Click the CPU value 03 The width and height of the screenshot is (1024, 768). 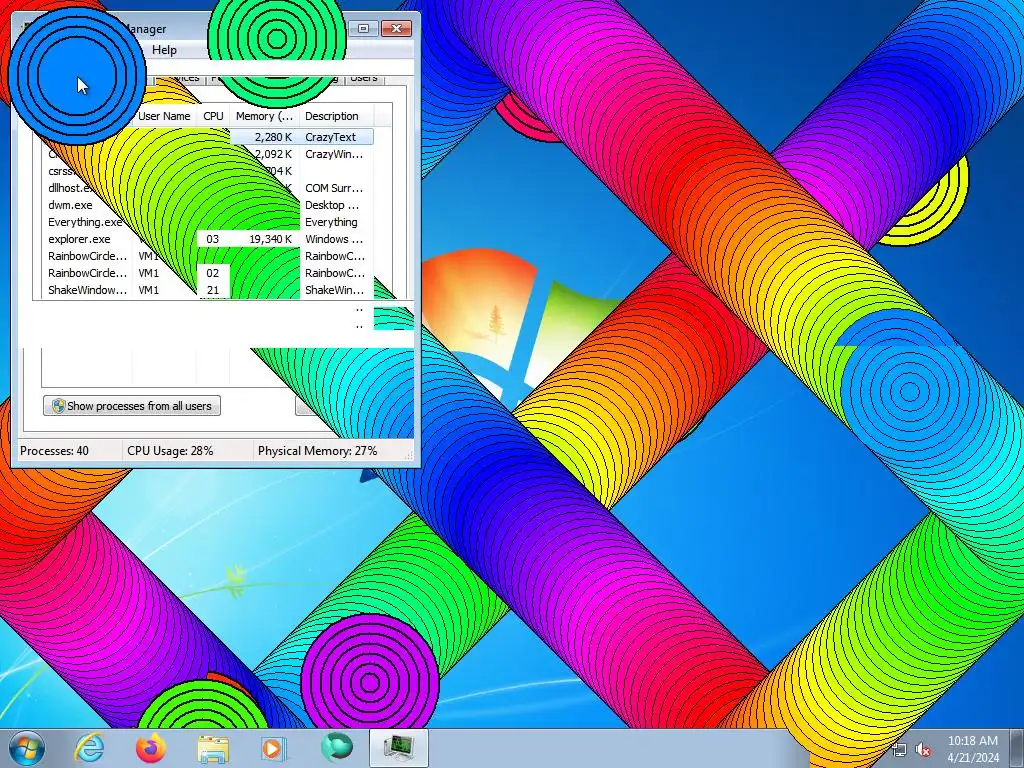pyautogui.click(x=212, y=239)
